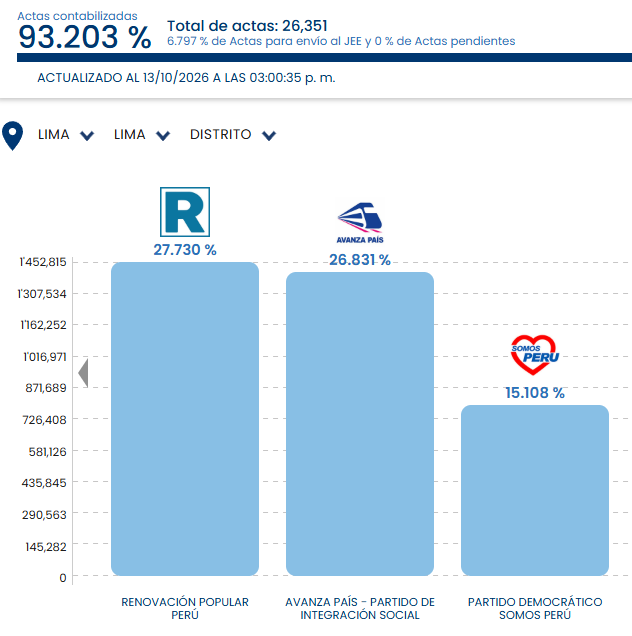Open the second LIMA province dropdown
This screenshot has width=632, height=636.
[x=142, y=135]
